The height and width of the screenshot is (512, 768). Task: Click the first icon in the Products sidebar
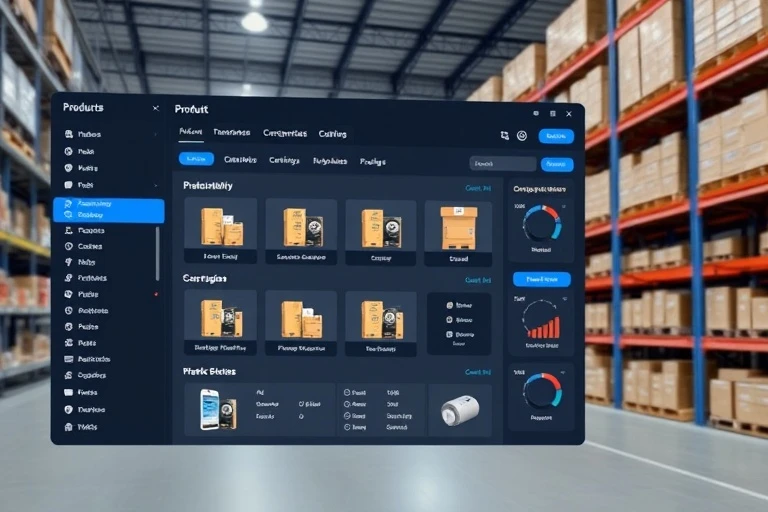68,134
